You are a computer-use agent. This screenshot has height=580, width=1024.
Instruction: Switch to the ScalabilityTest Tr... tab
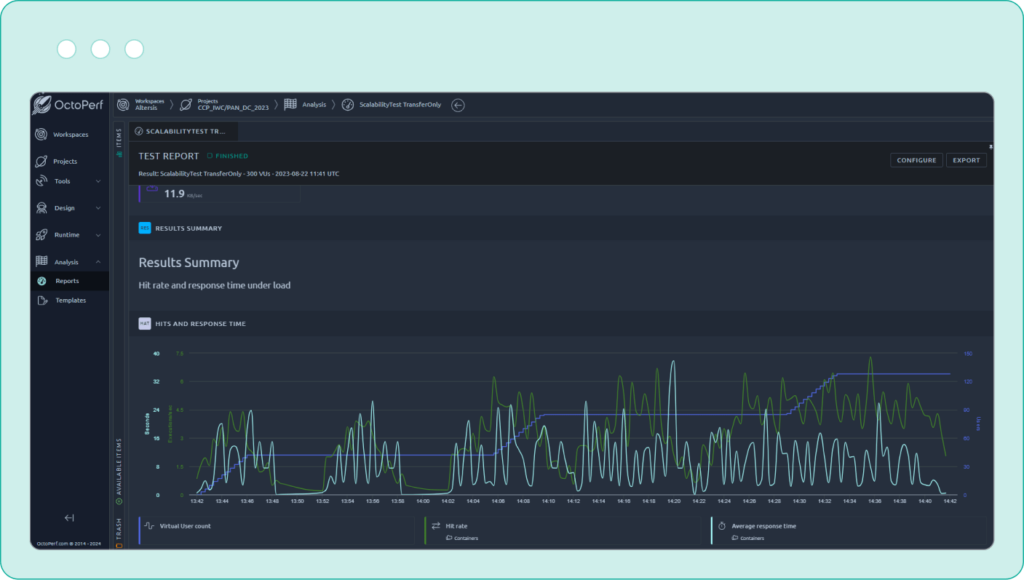(x=185, y=131)
